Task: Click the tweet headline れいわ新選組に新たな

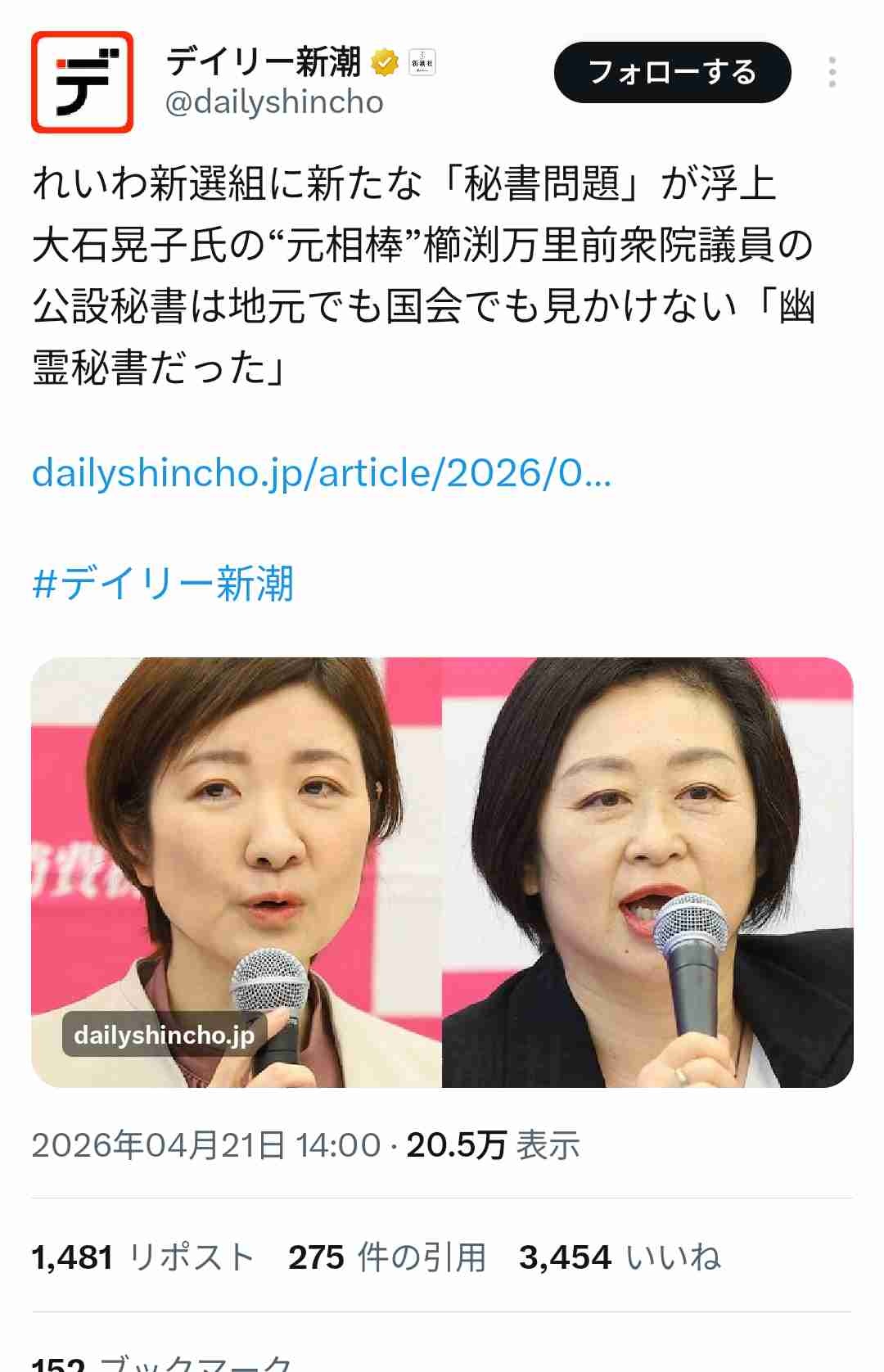Action: pos(404,183)
